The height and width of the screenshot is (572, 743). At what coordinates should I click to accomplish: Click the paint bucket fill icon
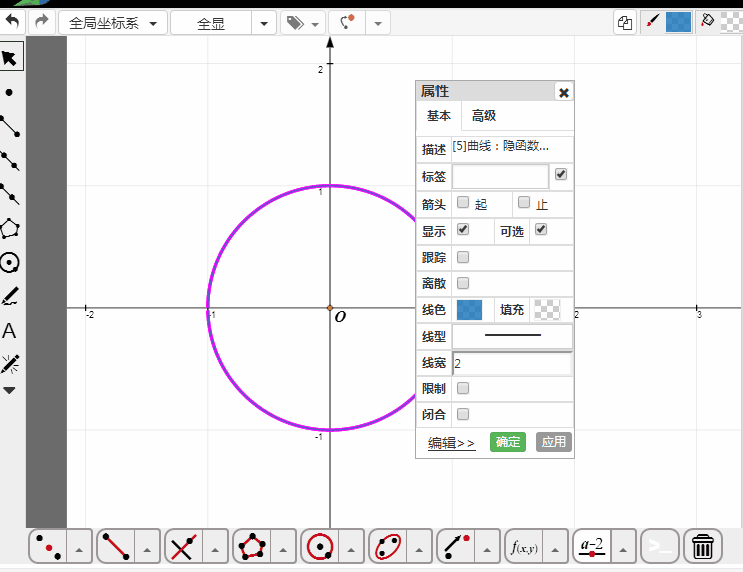pyautogui.click(x=707, y=21)
